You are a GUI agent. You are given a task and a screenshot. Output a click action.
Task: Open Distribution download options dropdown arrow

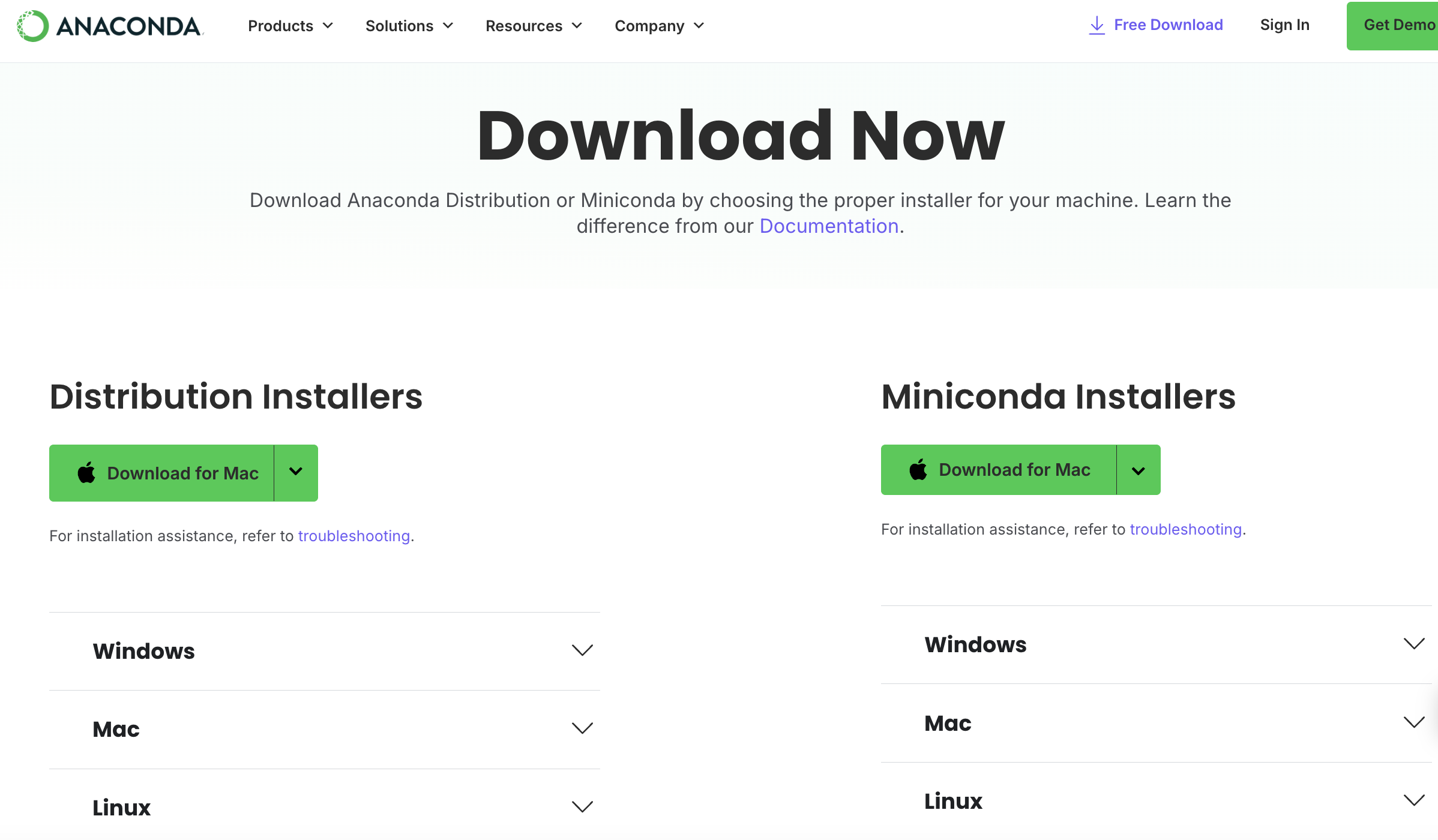coord(296,473)
